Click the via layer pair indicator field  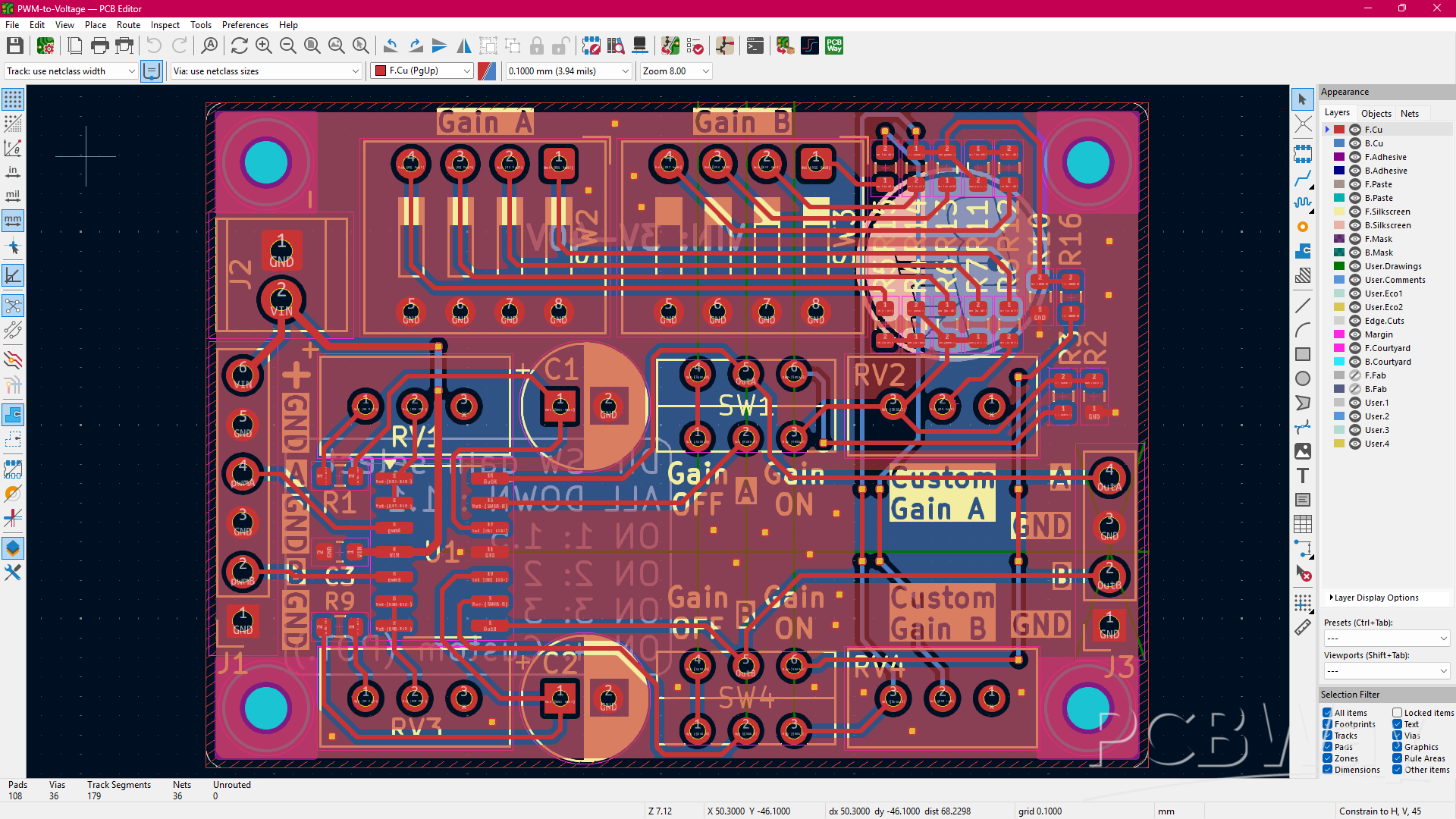(487, 71)
